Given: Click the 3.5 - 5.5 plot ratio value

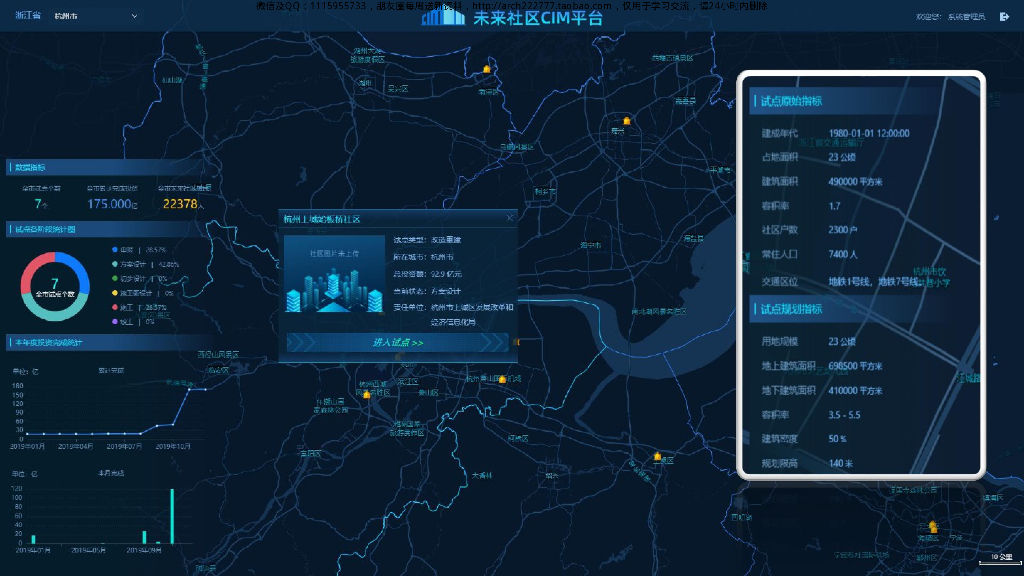Looking at the screenshot, I should (844, 414).
